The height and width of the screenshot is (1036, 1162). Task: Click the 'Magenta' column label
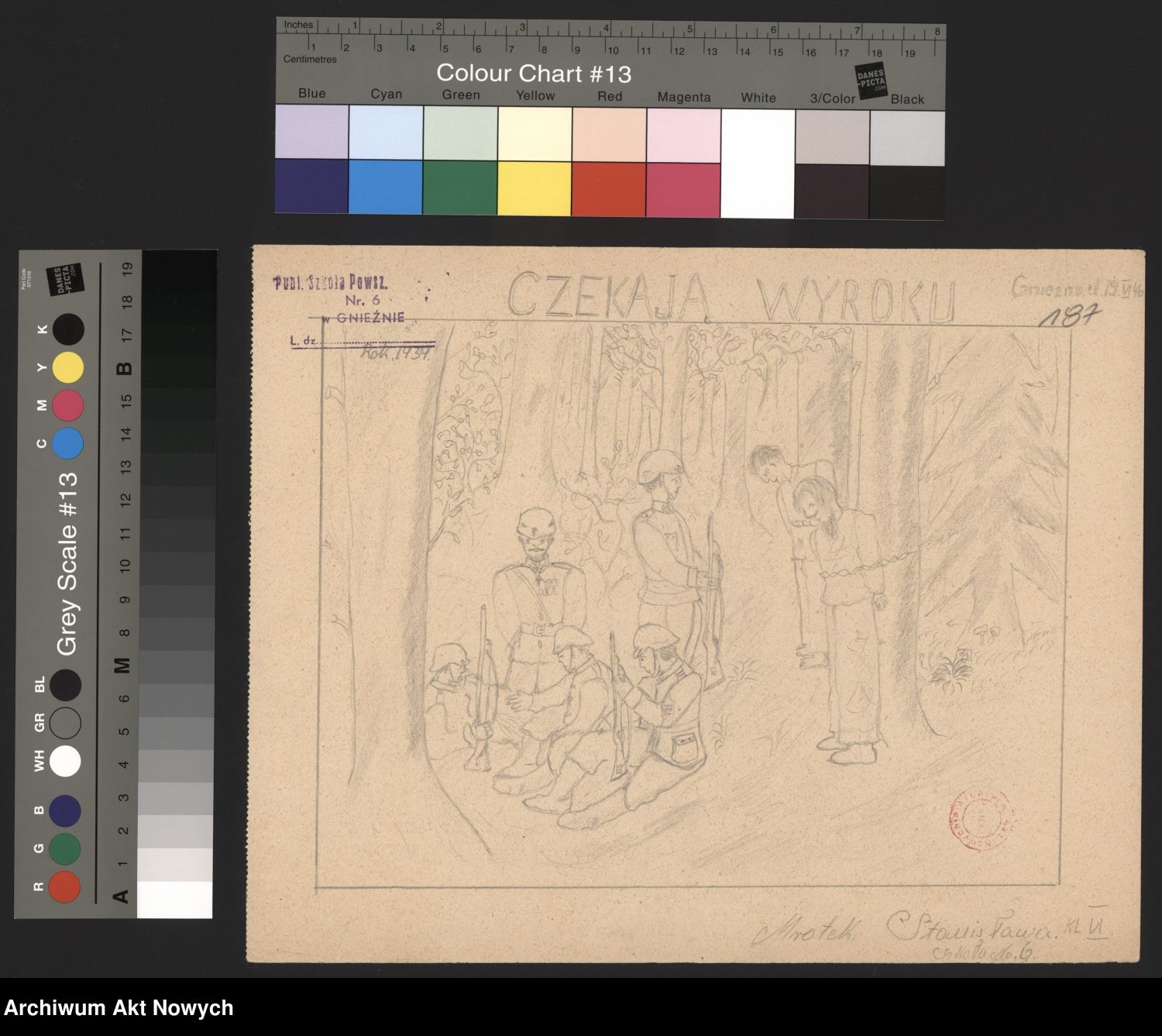click(684, 98)
